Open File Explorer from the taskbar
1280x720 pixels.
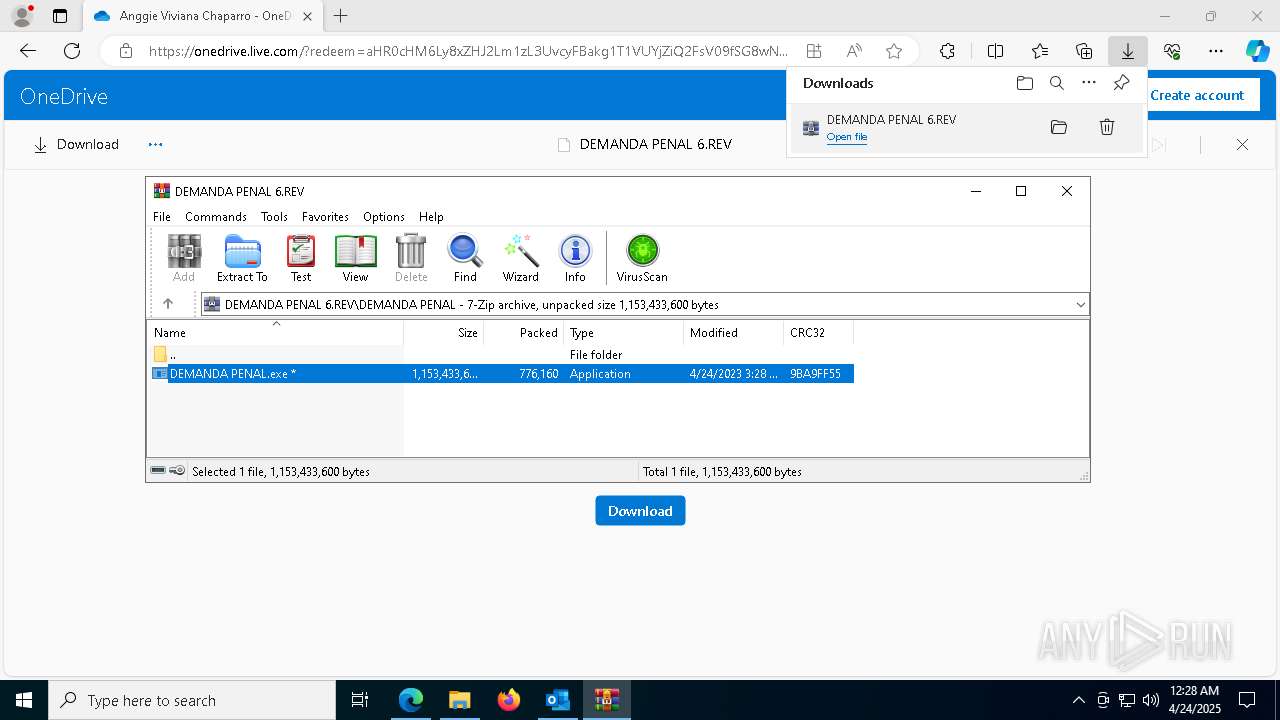[x=460, y=700]
